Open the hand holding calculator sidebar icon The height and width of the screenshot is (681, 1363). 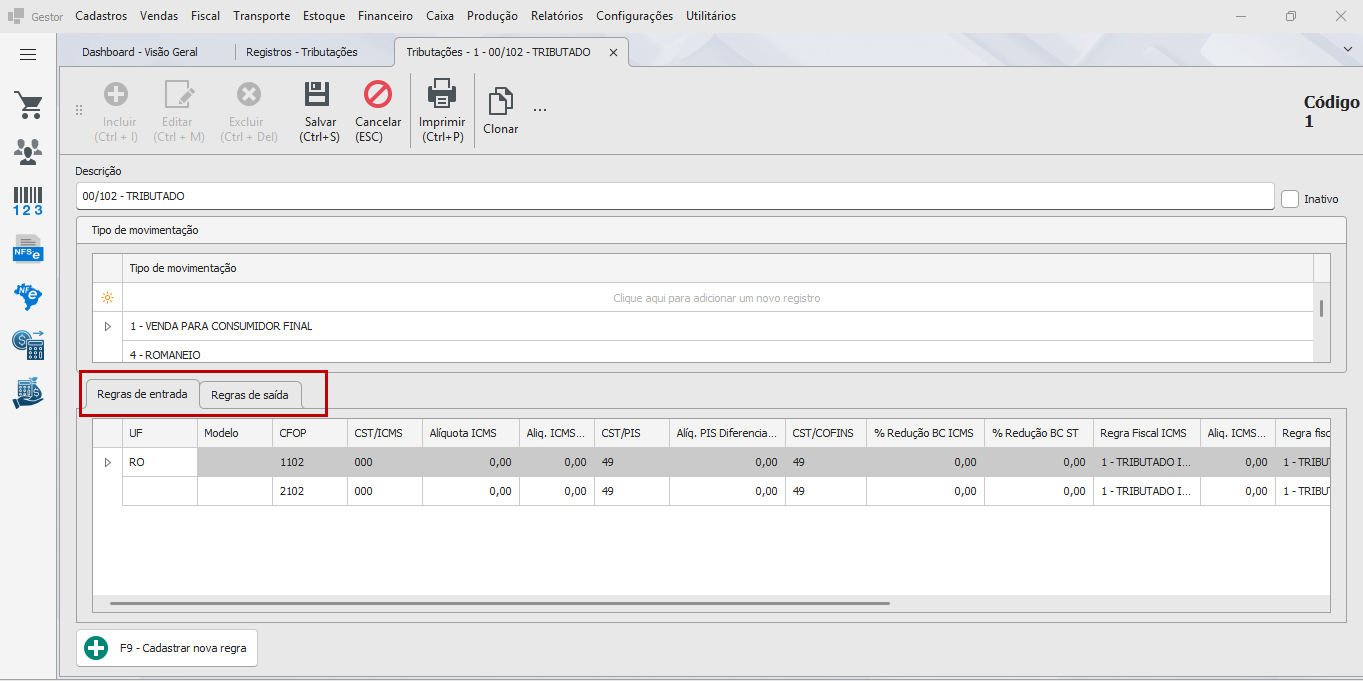(28, 393)
